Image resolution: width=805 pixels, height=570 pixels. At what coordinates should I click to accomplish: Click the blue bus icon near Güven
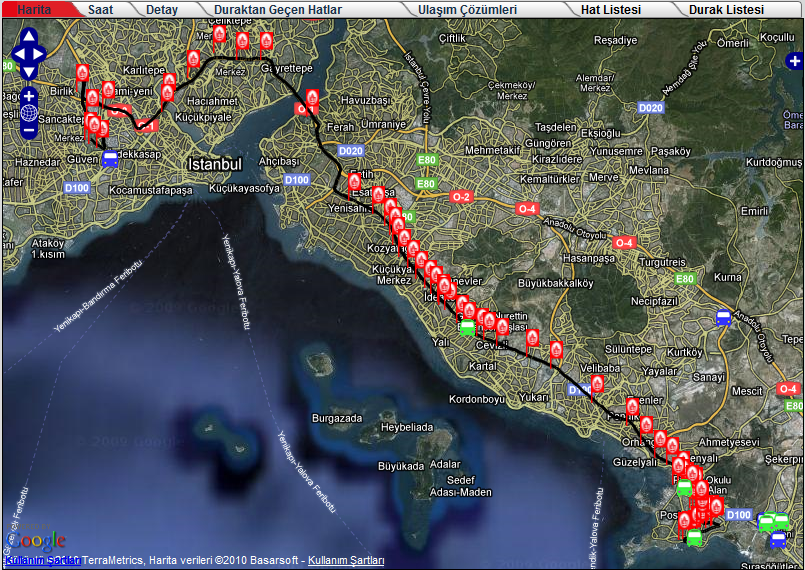click(x=110, y=157)
